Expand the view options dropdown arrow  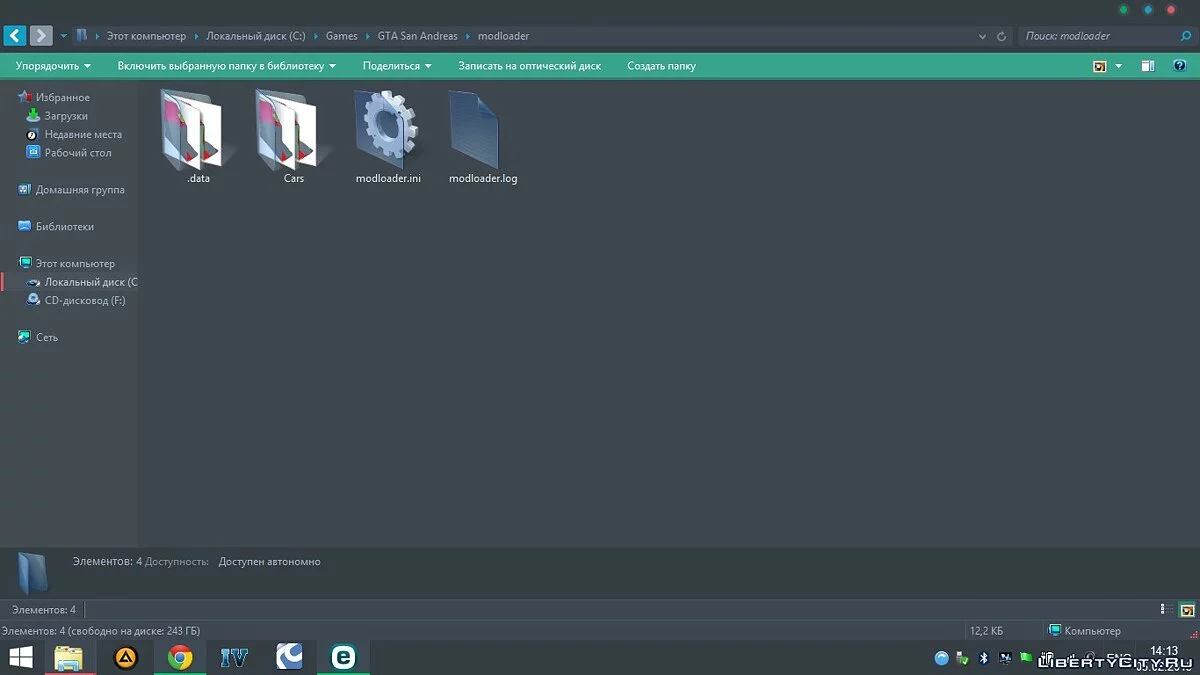(1118, 66)
